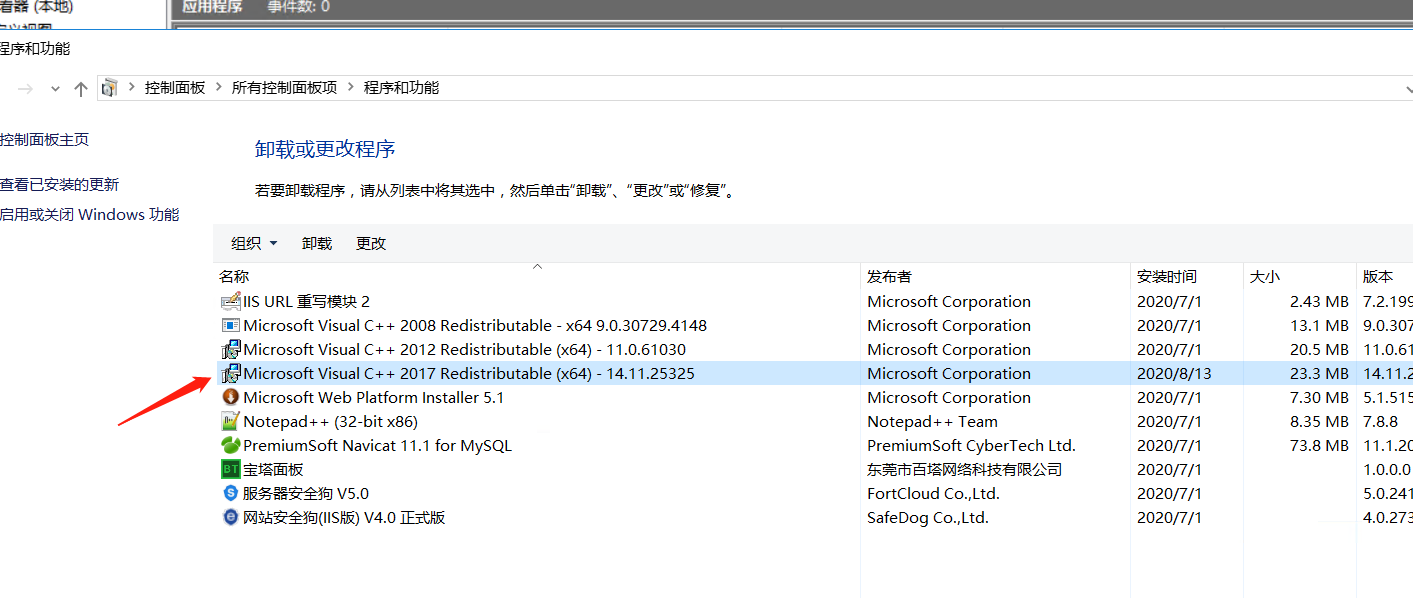Expand breadcrumb chevron after 控制面板
This screenshot has height=598, width=1413.
pyautogui.click(x=219, y=88)
